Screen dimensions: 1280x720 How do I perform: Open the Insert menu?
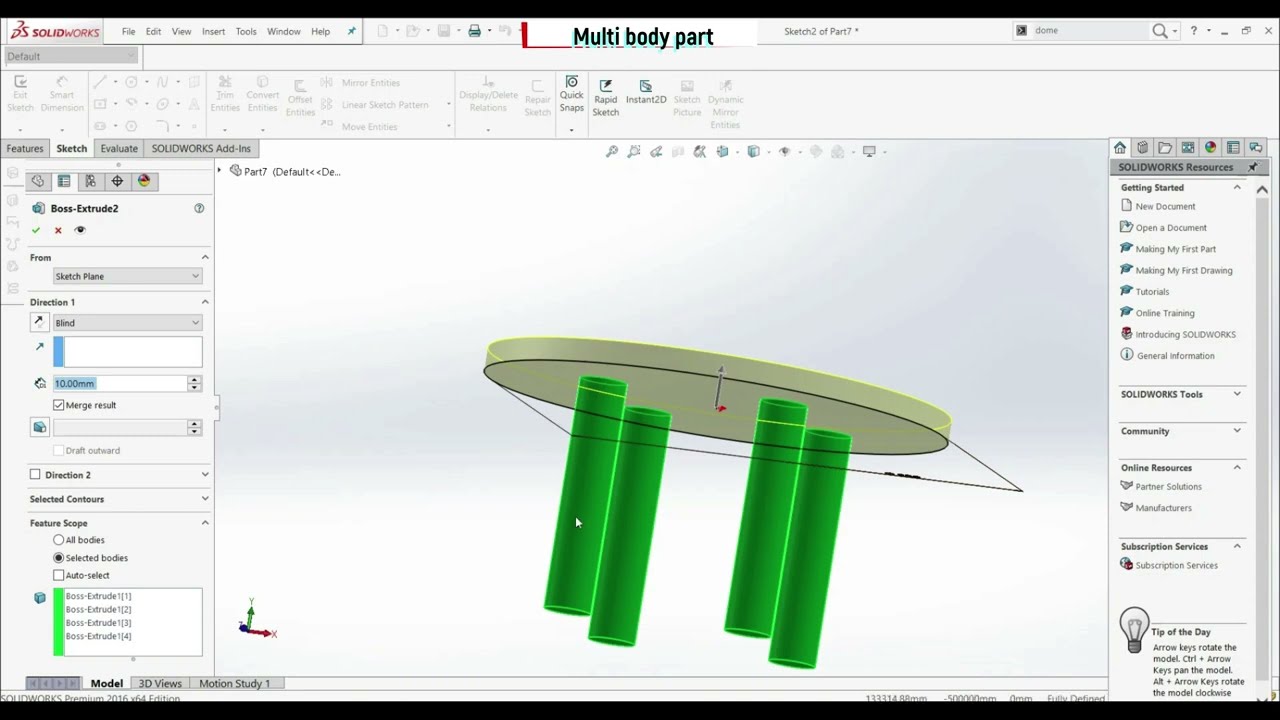[x=214, y=31]
